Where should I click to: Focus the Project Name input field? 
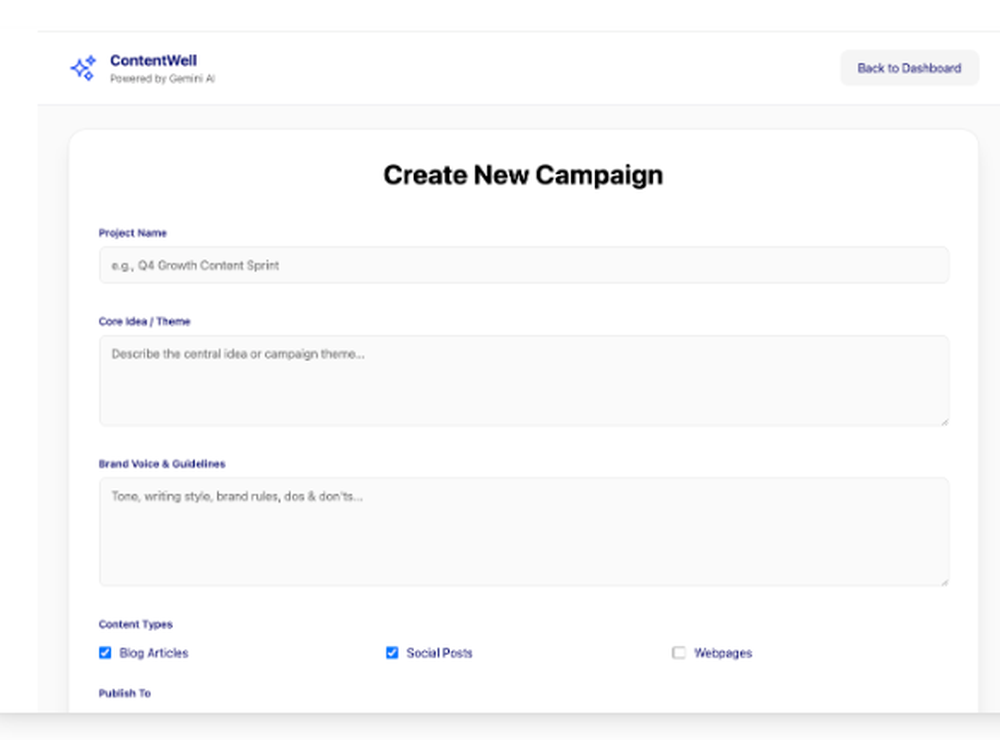click(x=523, y=265)
